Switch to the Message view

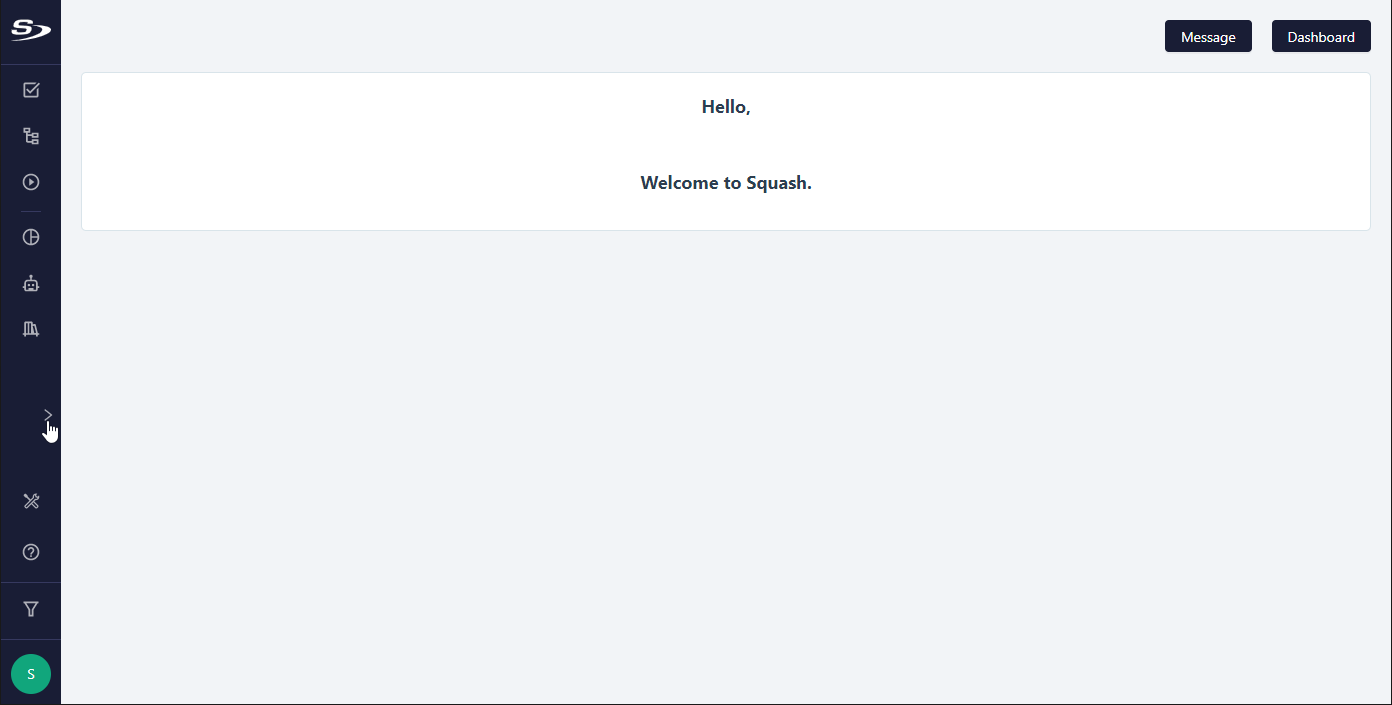[x=1208, y=36]
